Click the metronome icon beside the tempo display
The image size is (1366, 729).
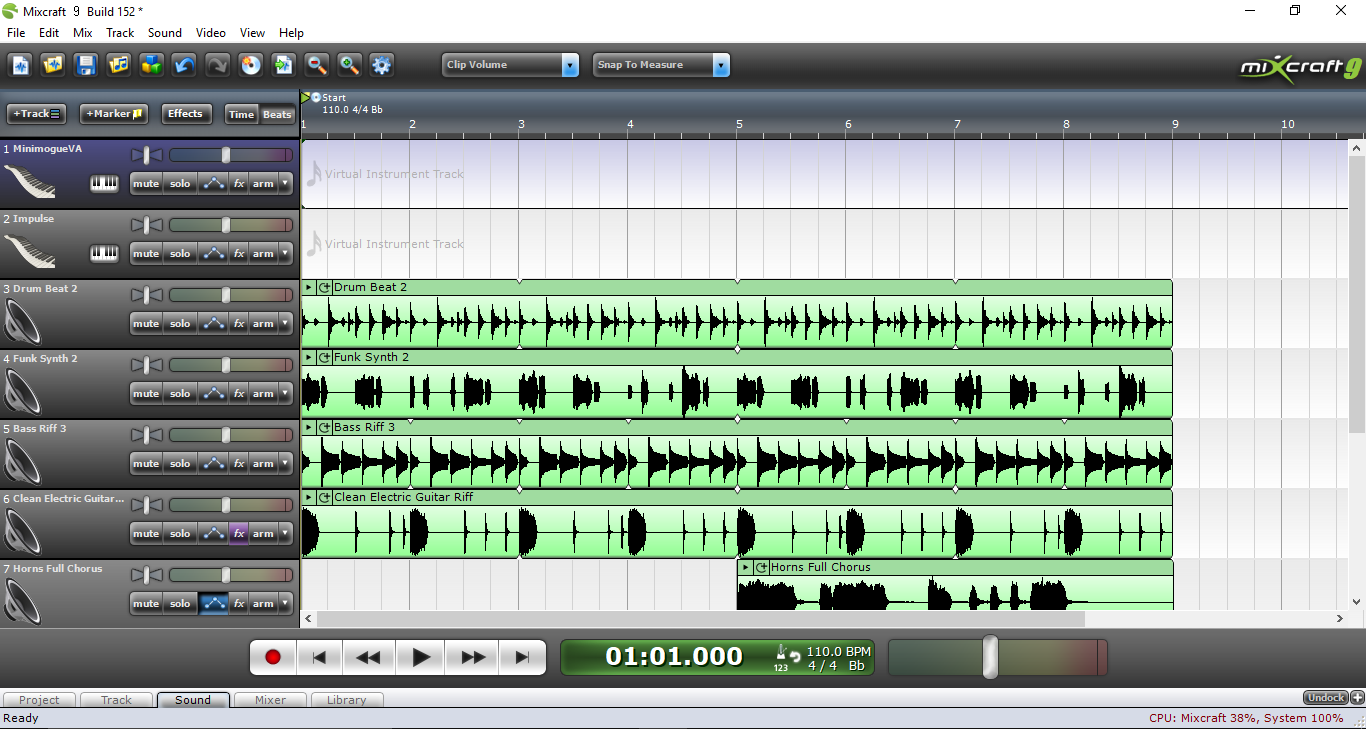click(781, 652)
